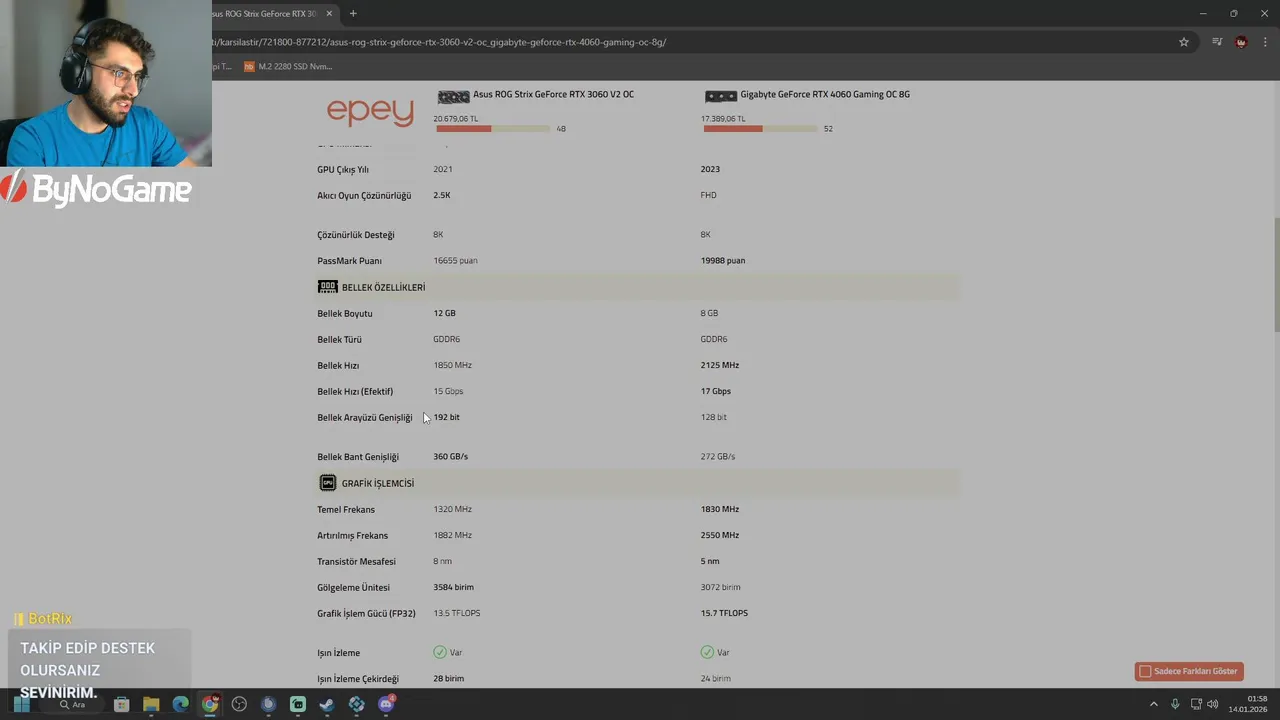Click the 16655 puan value
This screenshot has height=720, width=1280.
tap(455, 260)
